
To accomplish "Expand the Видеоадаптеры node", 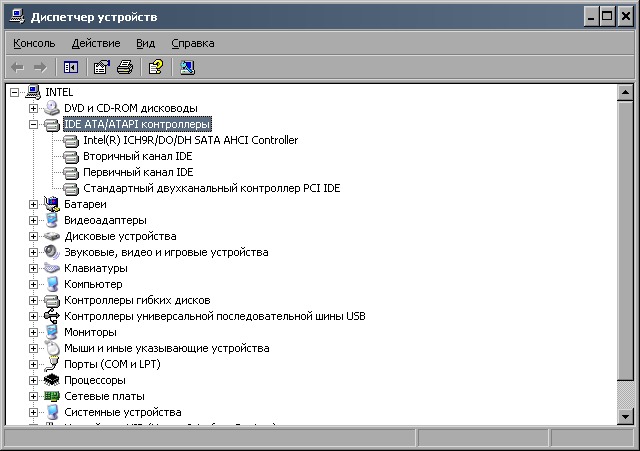I will [33, 220].
